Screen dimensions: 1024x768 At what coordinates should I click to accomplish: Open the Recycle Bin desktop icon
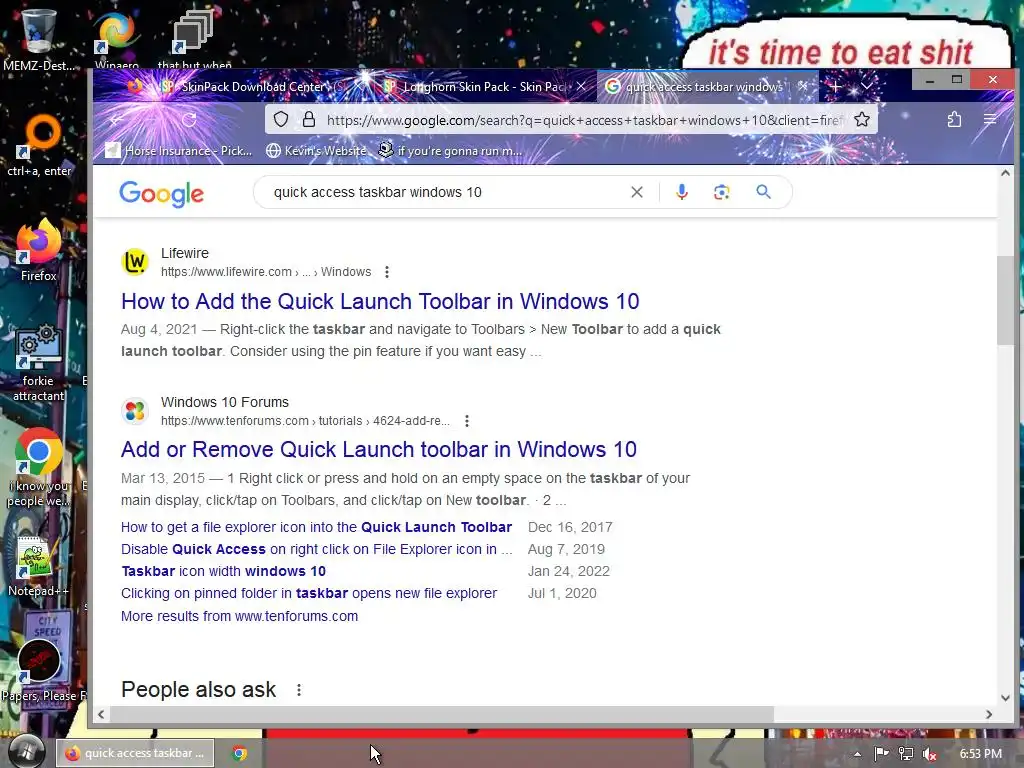(38, 39)
